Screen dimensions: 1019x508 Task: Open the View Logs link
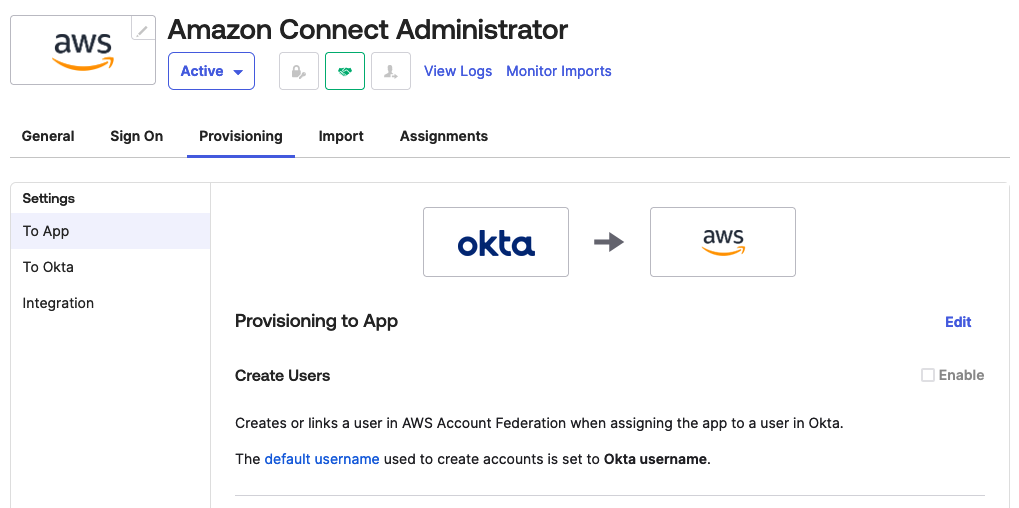(x=458, y=71)
